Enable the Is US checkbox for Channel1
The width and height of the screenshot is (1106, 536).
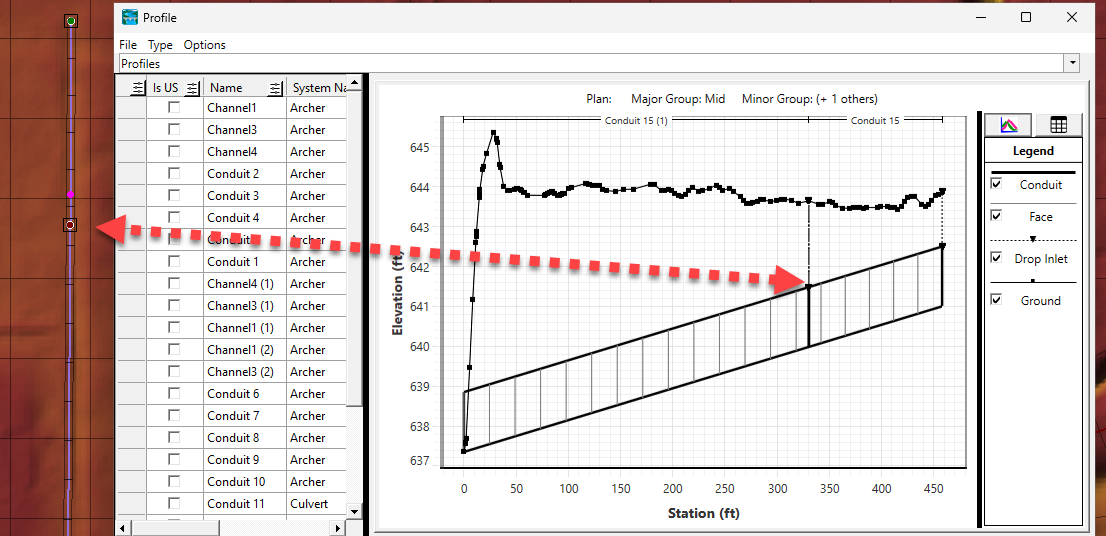[174, 107]
